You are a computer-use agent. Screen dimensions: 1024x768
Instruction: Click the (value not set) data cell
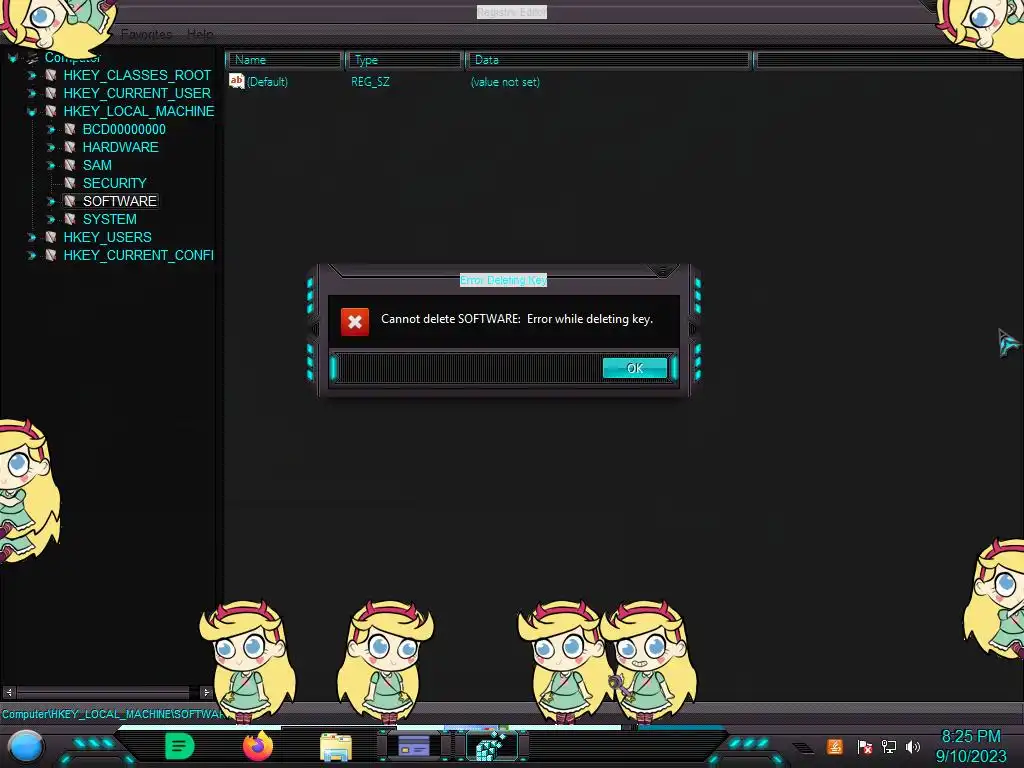click(x=505, y=82)
